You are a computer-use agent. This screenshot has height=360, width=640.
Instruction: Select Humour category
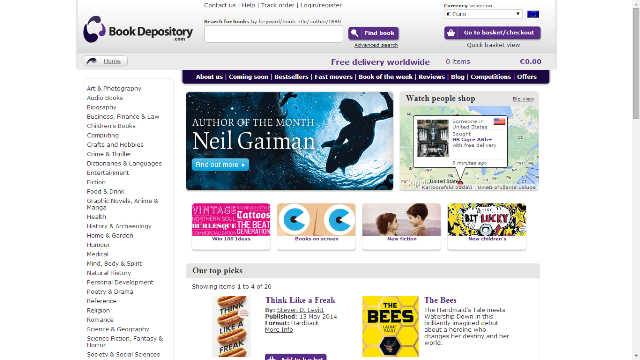98,245
